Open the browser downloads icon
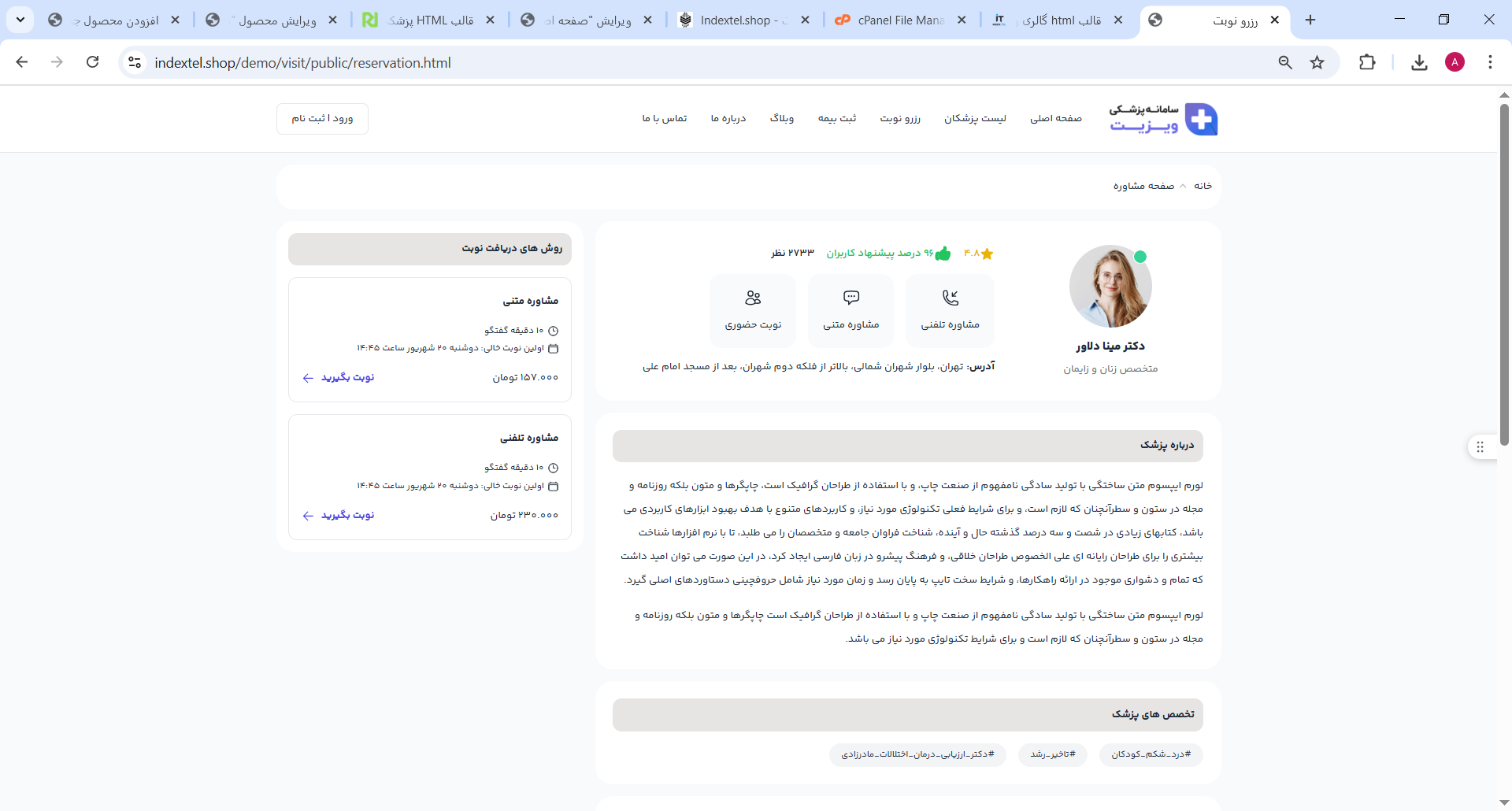The image size is (1512, 811). coord(1419,63)
